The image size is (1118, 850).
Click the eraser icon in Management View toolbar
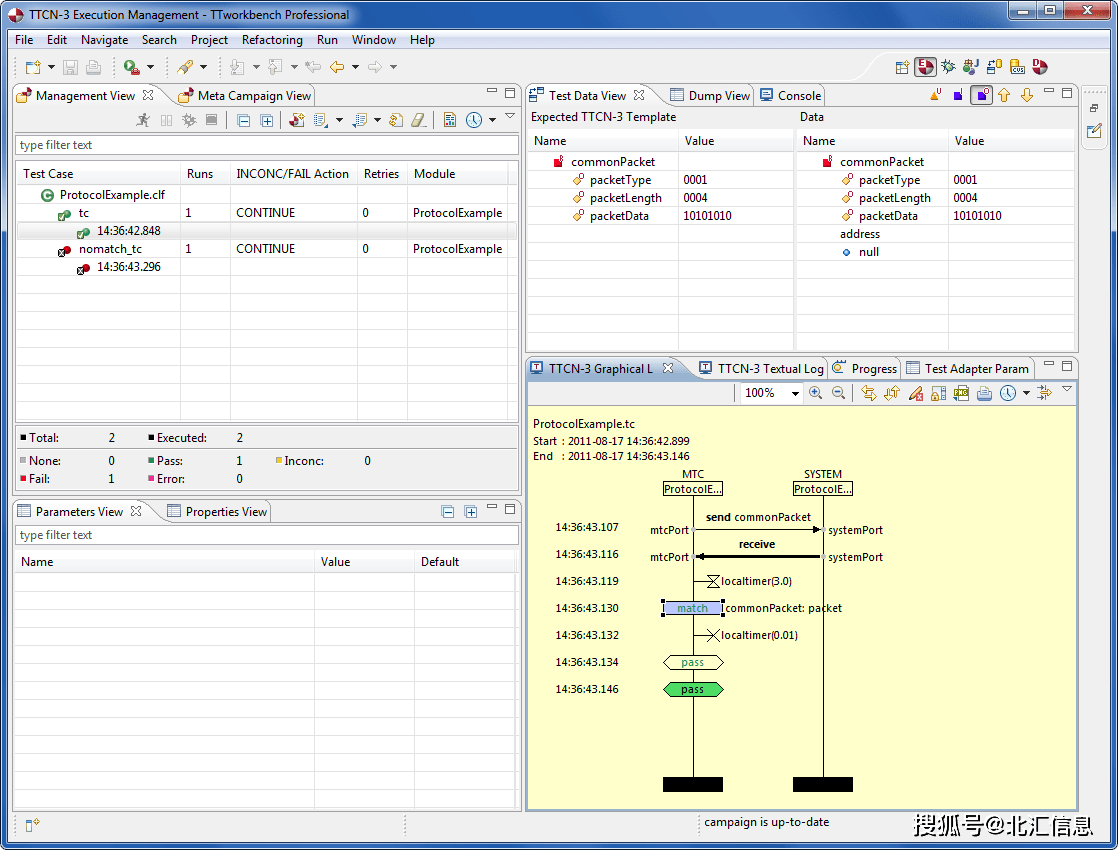(419, 120)
